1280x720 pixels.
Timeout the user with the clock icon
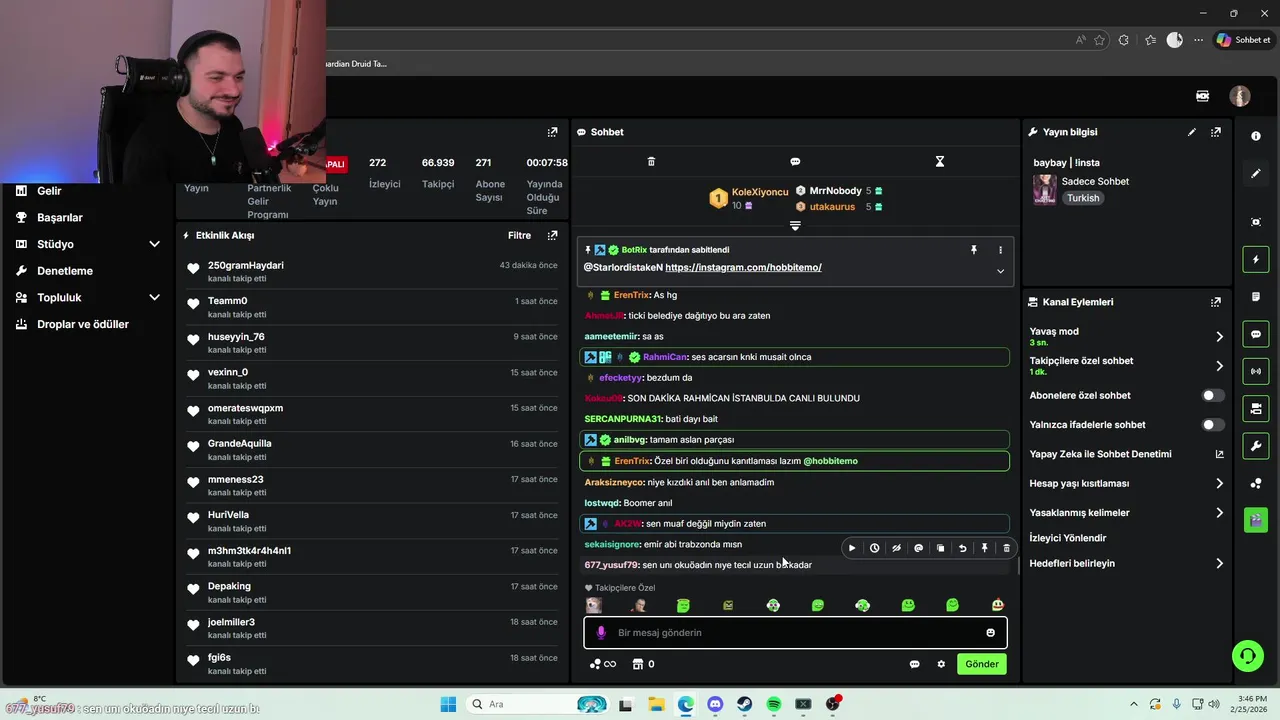coord(874,548)
